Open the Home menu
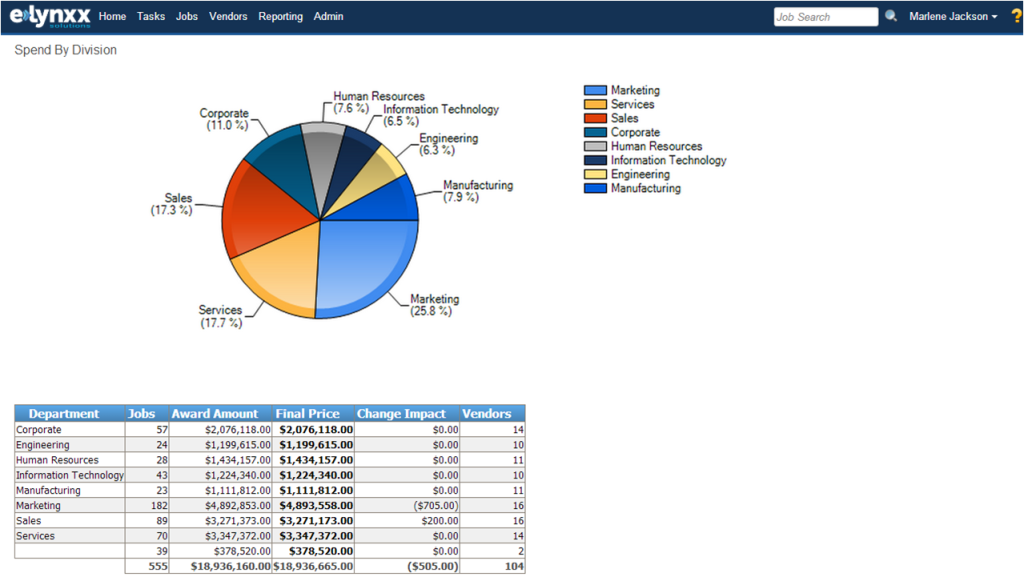This screenshot has height=577, width=1024. pos(112,16)
